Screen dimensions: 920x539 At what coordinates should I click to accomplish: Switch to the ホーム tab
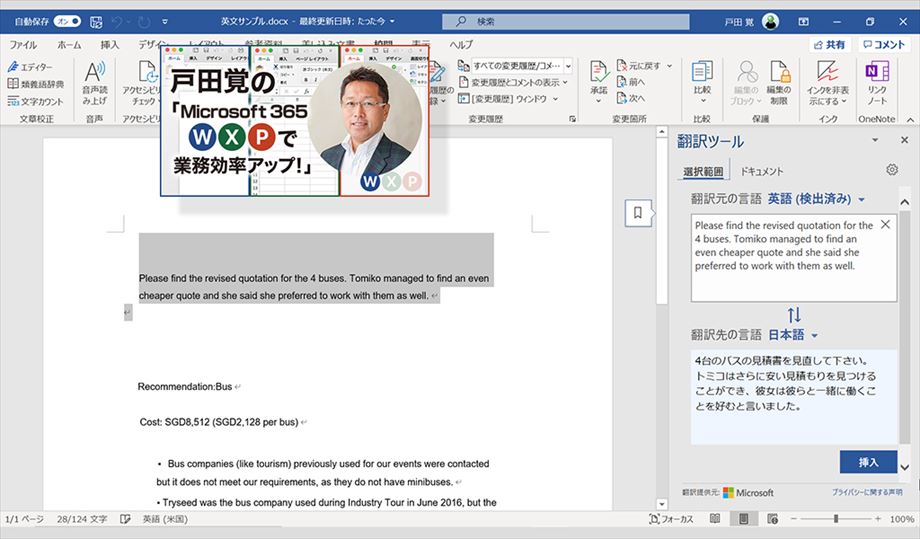point(69,45)
